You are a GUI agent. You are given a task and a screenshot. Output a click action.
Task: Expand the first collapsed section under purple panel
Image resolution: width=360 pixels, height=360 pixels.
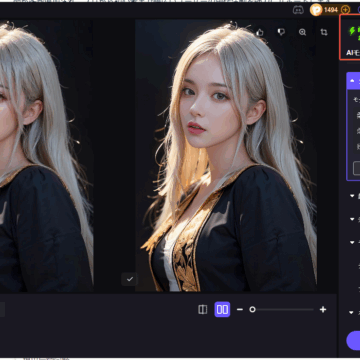[352, 196]
